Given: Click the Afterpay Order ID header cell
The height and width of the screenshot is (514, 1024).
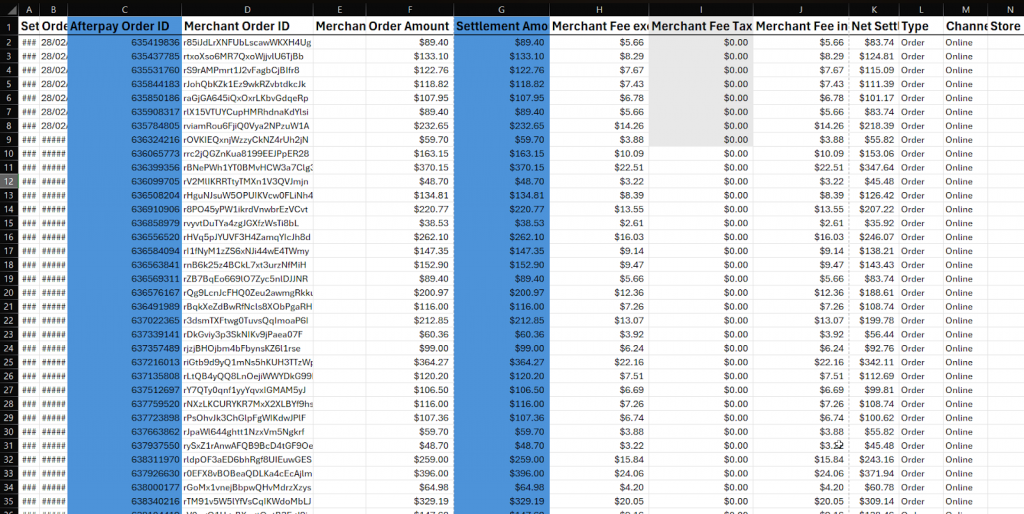Looking at the screenshot, I should [x=124, y=26].
